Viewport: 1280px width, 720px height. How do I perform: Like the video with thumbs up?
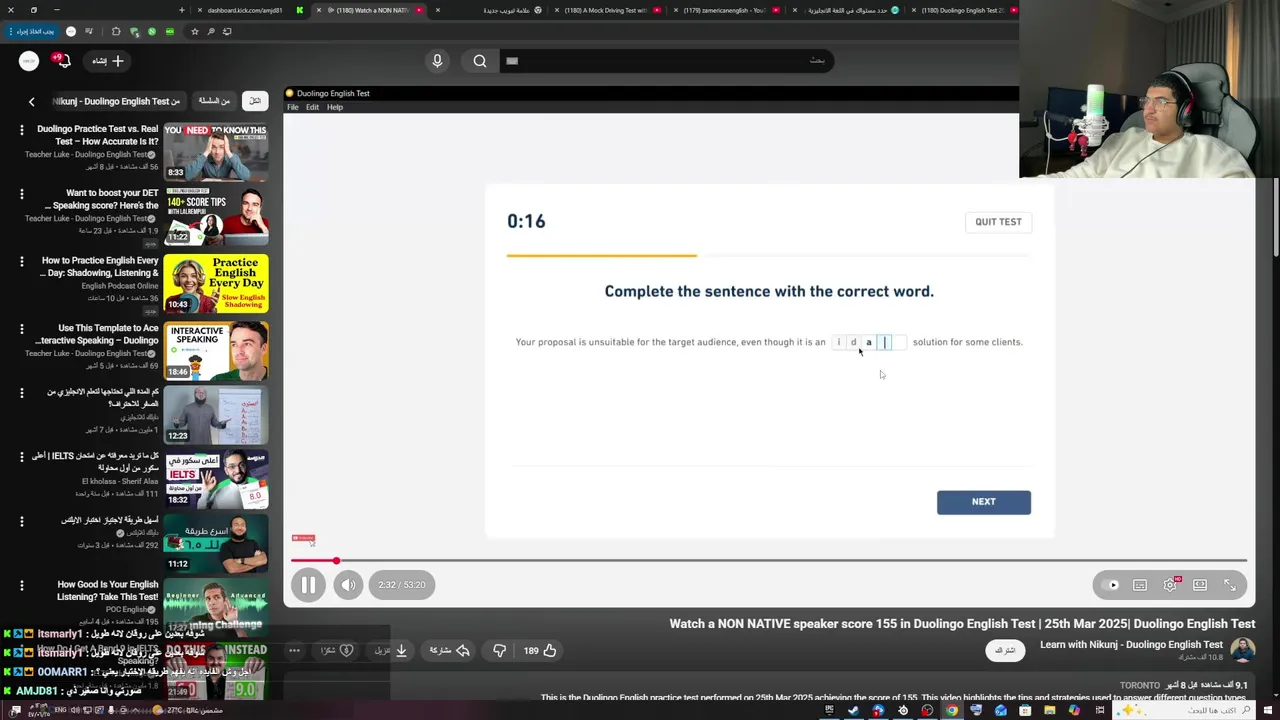tap(540, 650)
